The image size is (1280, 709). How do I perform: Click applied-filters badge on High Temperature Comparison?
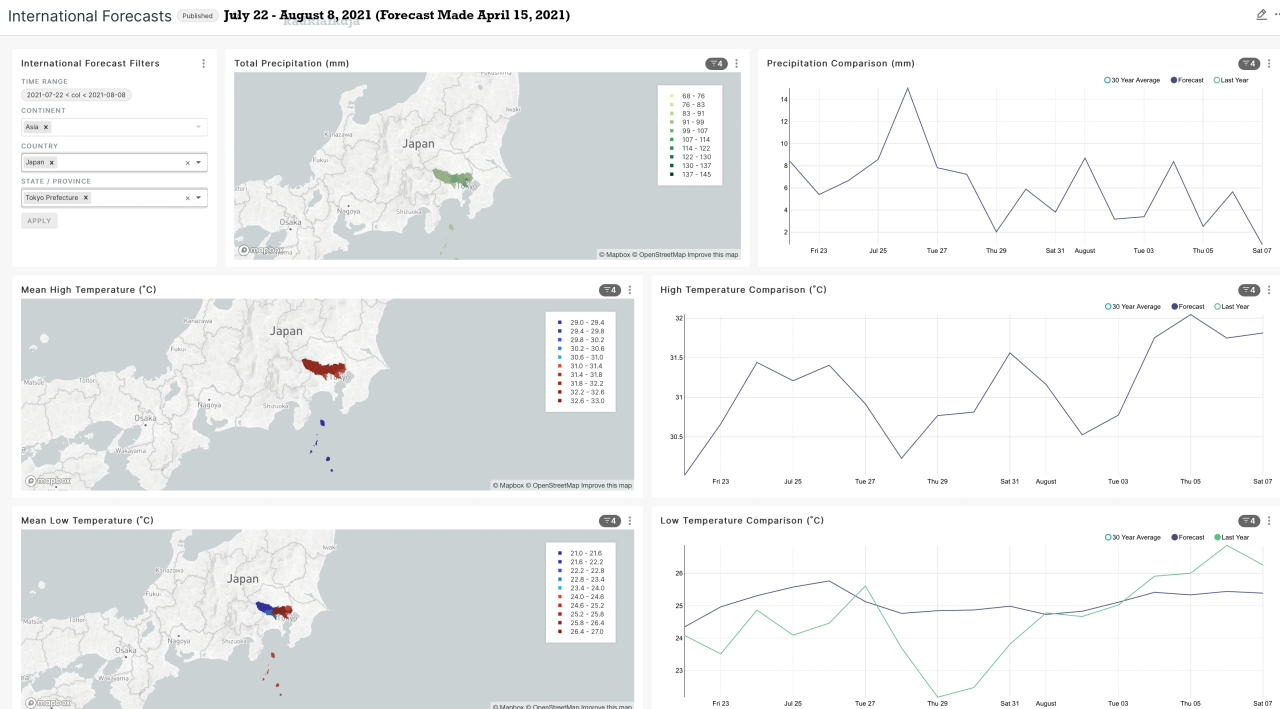[1249, 290]
